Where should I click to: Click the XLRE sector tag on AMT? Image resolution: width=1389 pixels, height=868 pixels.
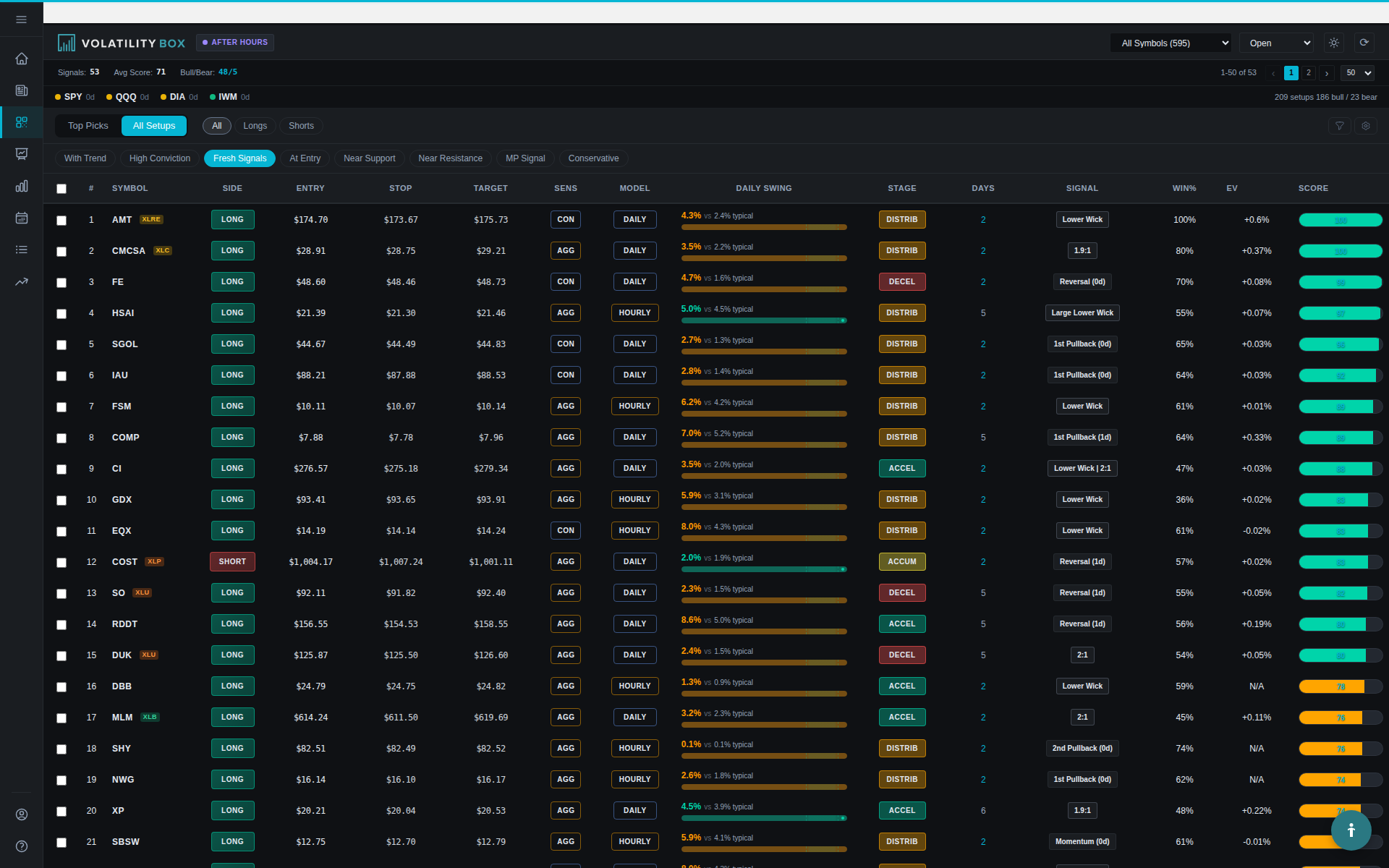point(151,219)
